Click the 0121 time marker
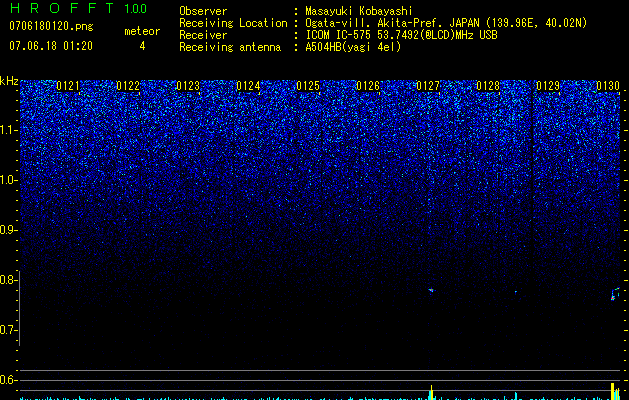 [68, 86]
